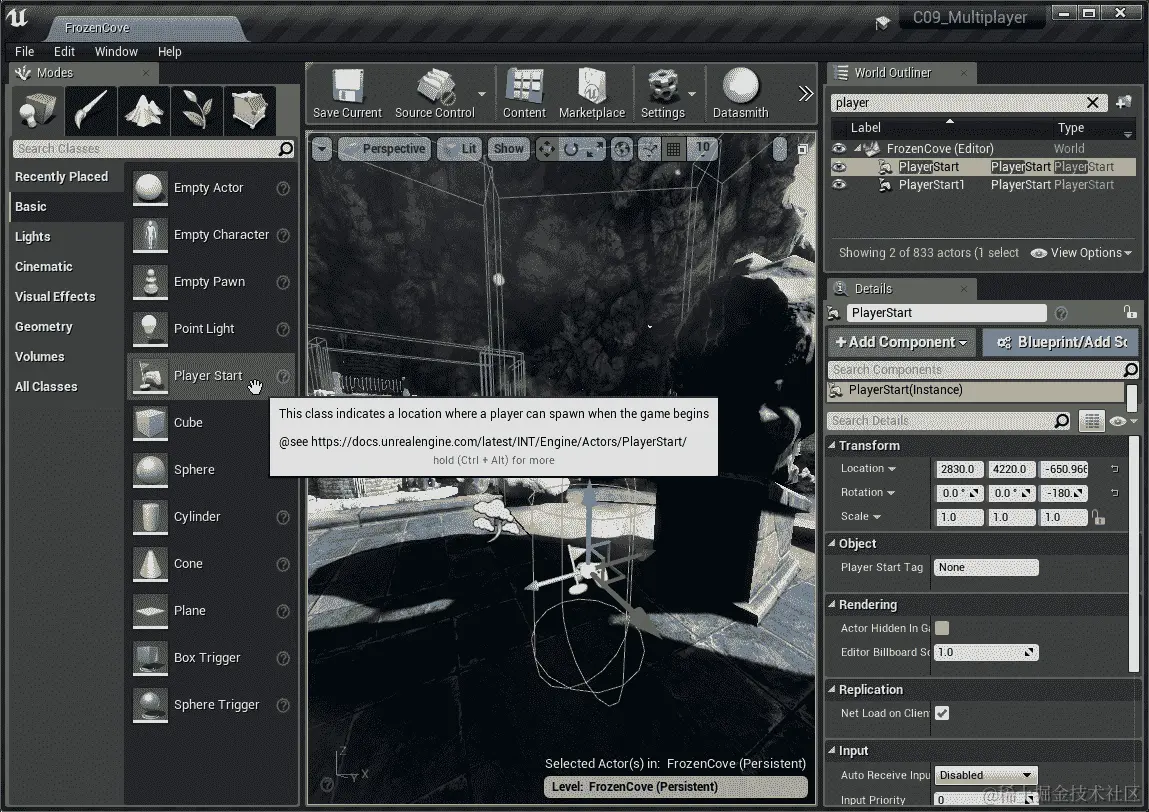Toggle visibility eye for FrozenCove (Editor)

pos(839,149)
